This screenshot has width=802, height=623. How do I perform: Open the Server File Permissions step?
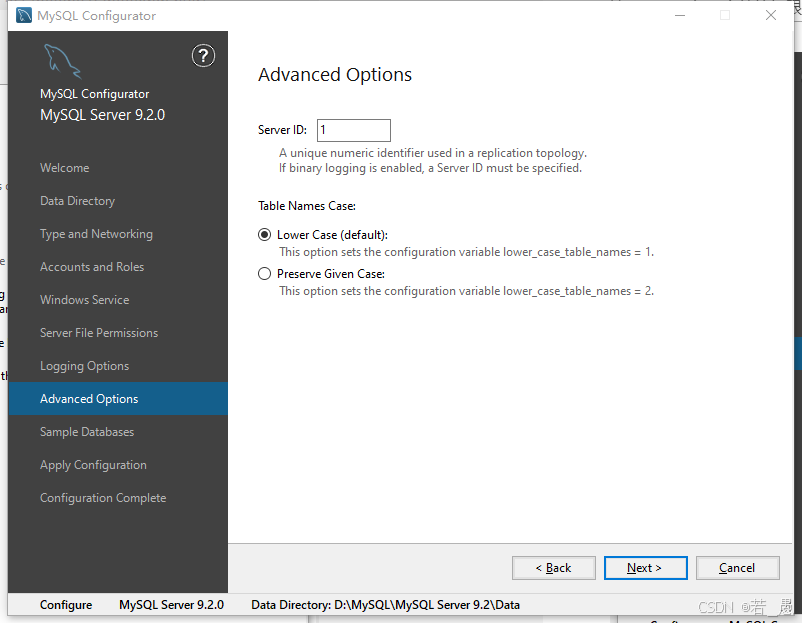tap(99, 333)
